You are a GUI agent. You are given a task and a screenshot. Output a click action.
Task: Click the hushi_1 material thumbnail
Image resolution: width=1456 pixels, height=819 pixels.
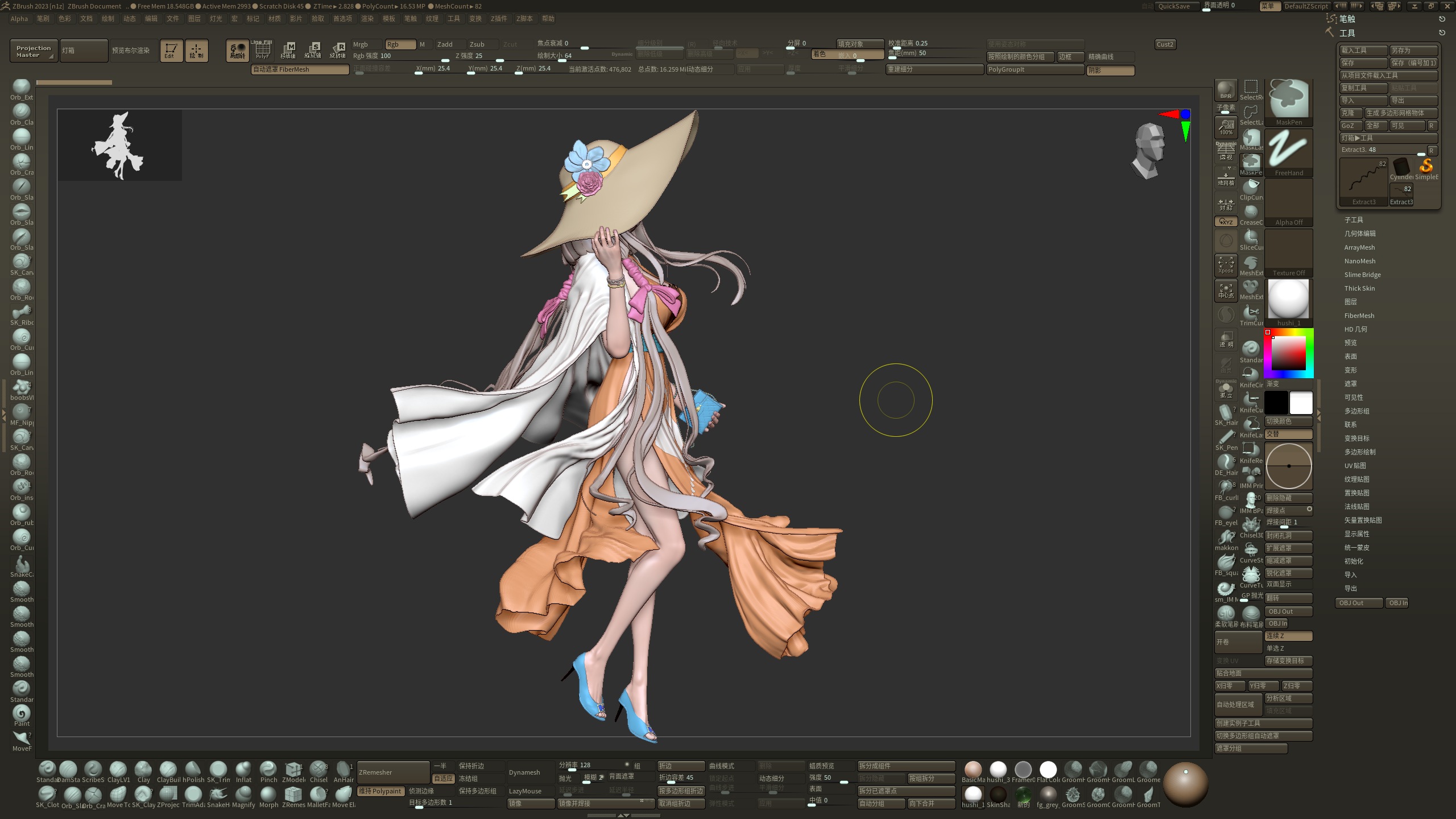tap(1288, 300)
